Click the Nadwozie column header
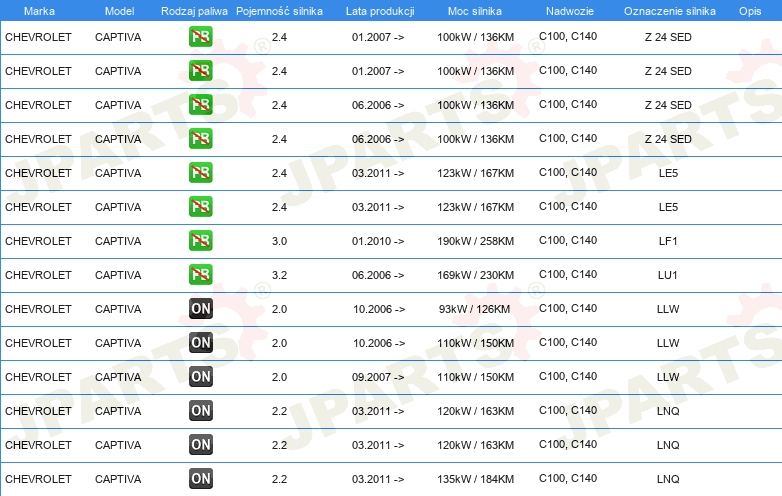This screenshot has height=496, width=782. 570,11
